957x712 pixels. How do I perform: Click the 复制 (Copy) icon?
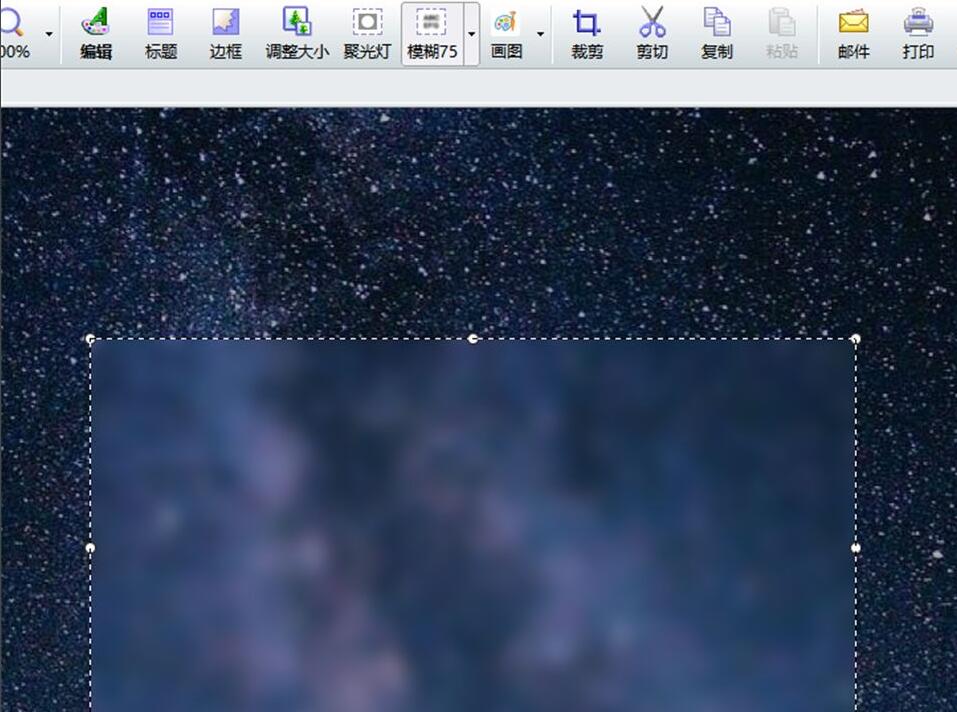(x=717, y=22)
